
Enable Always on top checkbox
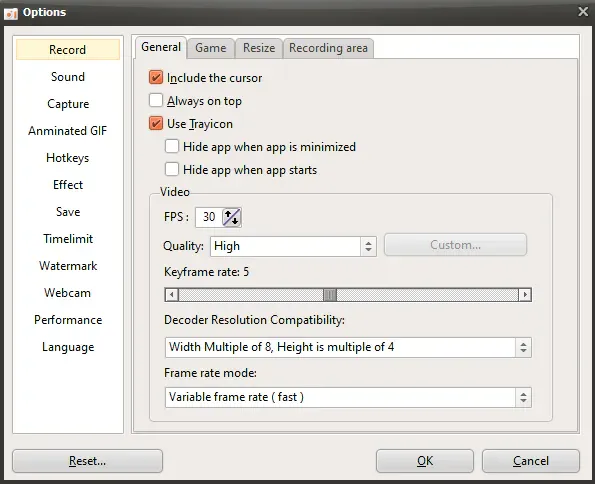[x=156, y=101]
